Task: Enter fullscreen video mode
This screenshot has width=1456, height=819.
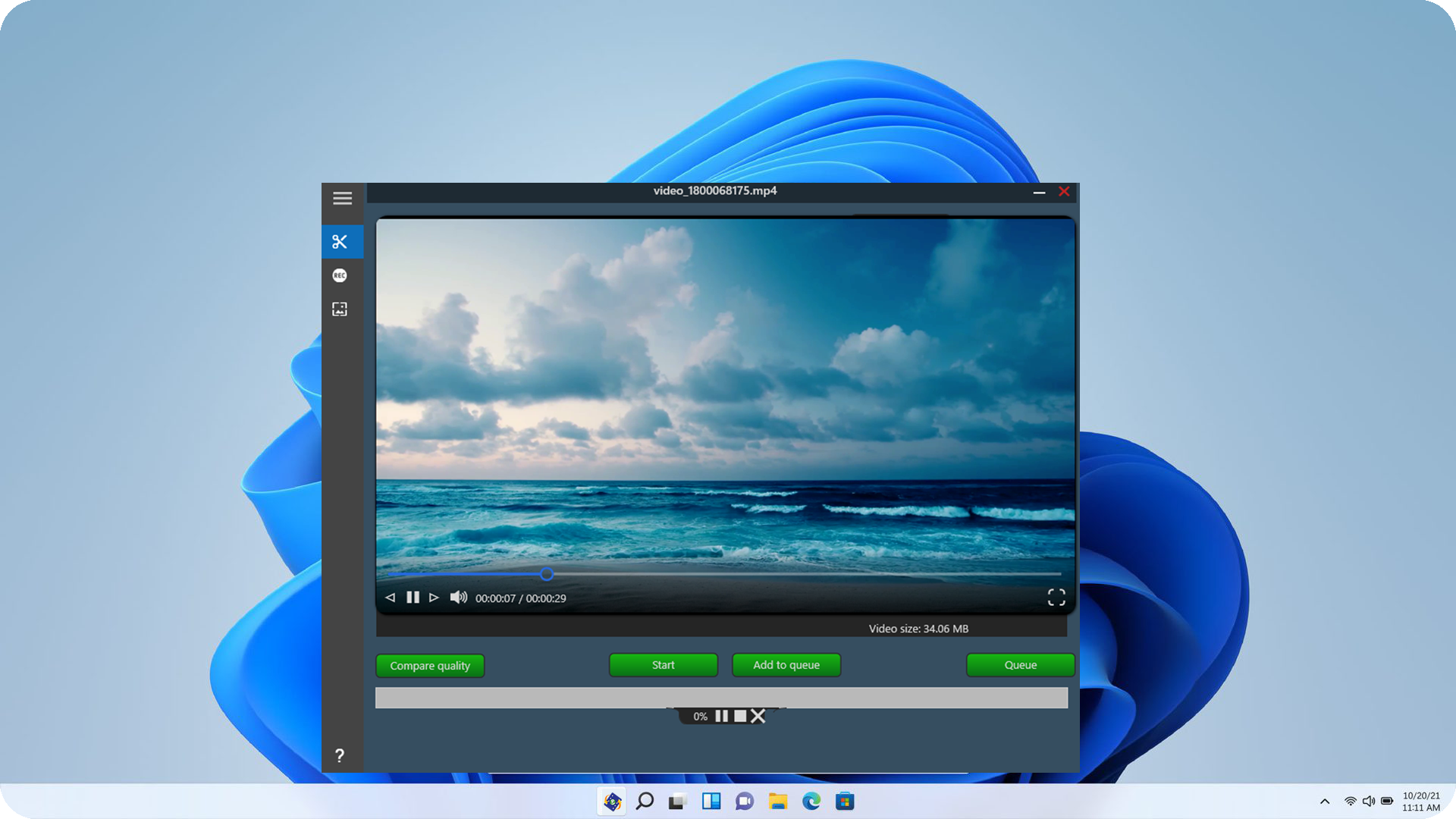Action: coord(1056,598)
